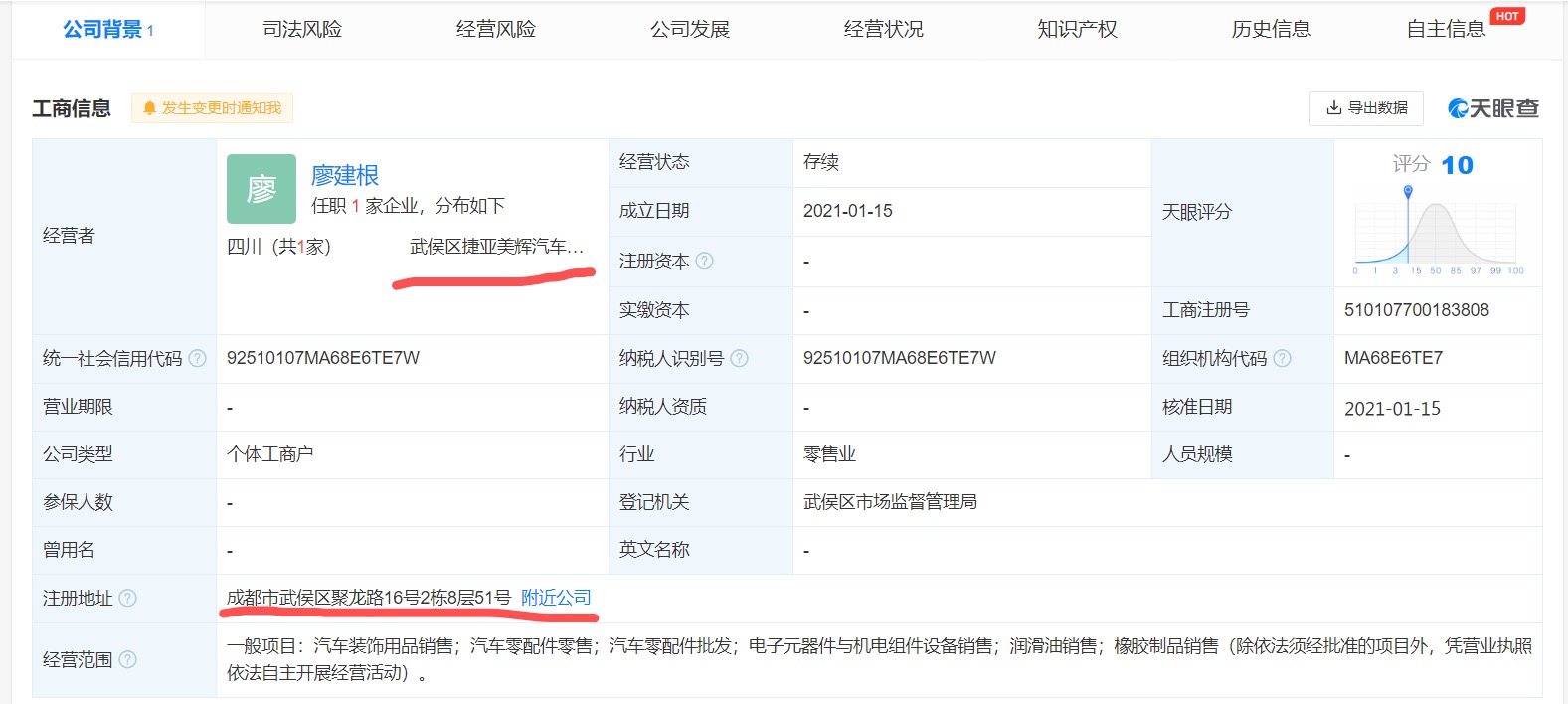Click the score value 10
Image resolution: width=1568 pixels, height=704 pixels.
click(x=1457, y=165)
